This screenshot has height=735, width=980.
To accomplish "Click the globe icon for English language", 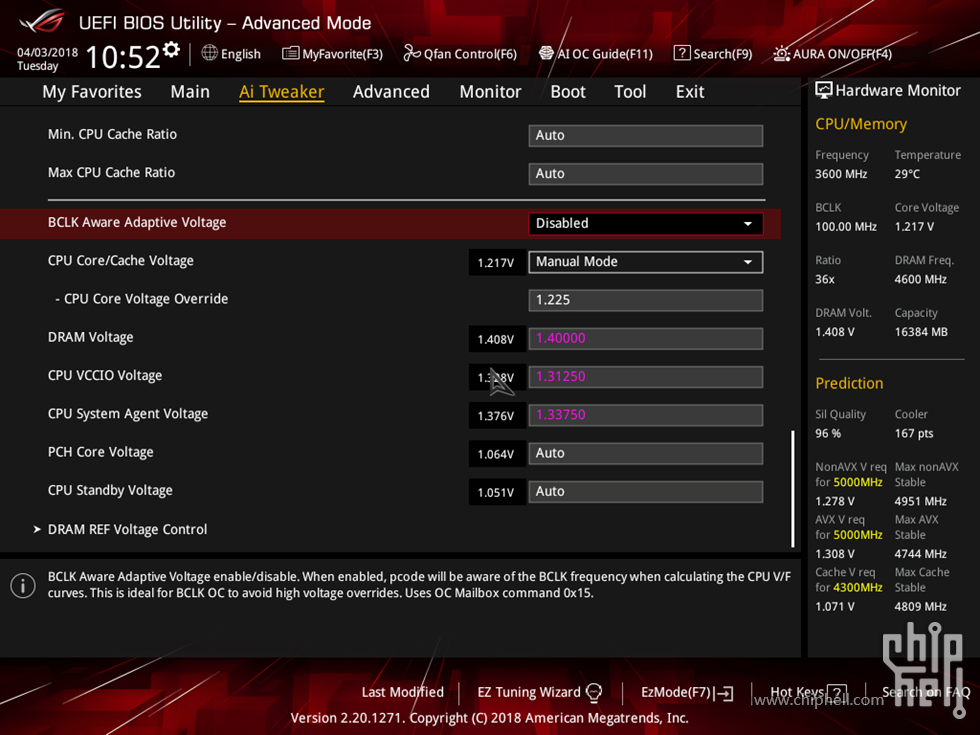I will pyautogui.click(x=209, y=53).
